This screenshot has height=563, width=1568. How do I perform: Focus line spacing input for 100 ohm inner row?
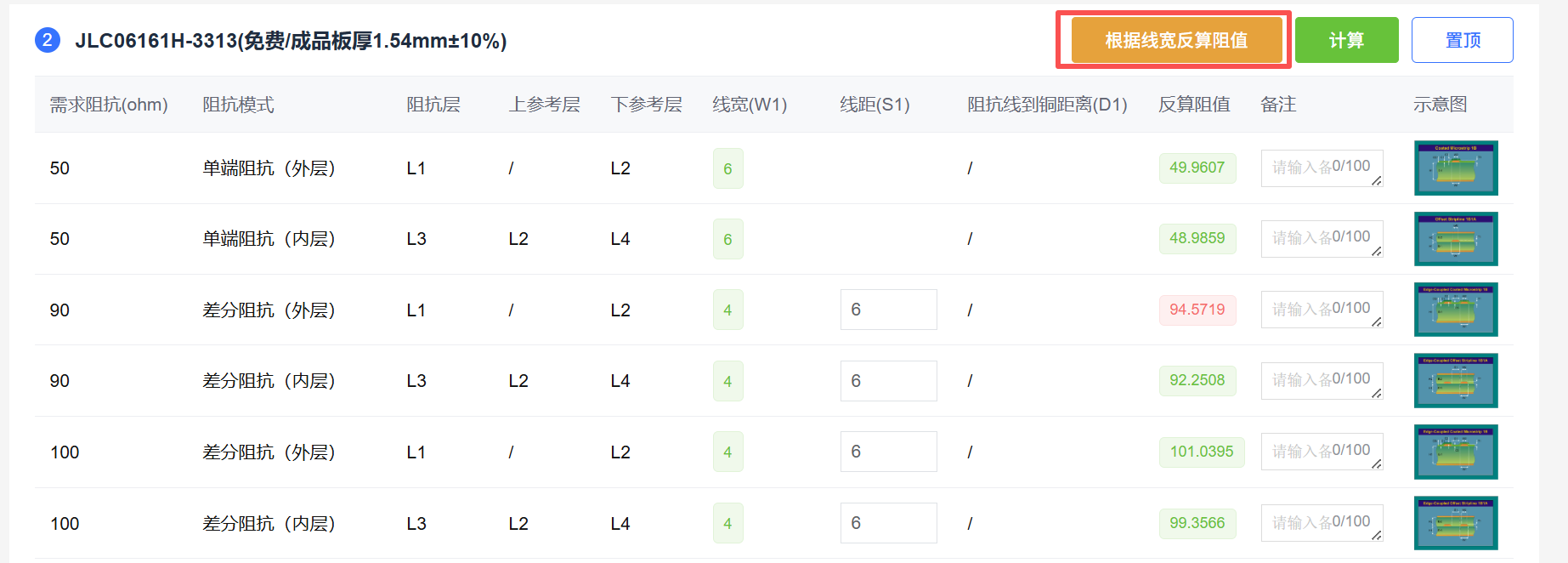[x=888, y=523]
